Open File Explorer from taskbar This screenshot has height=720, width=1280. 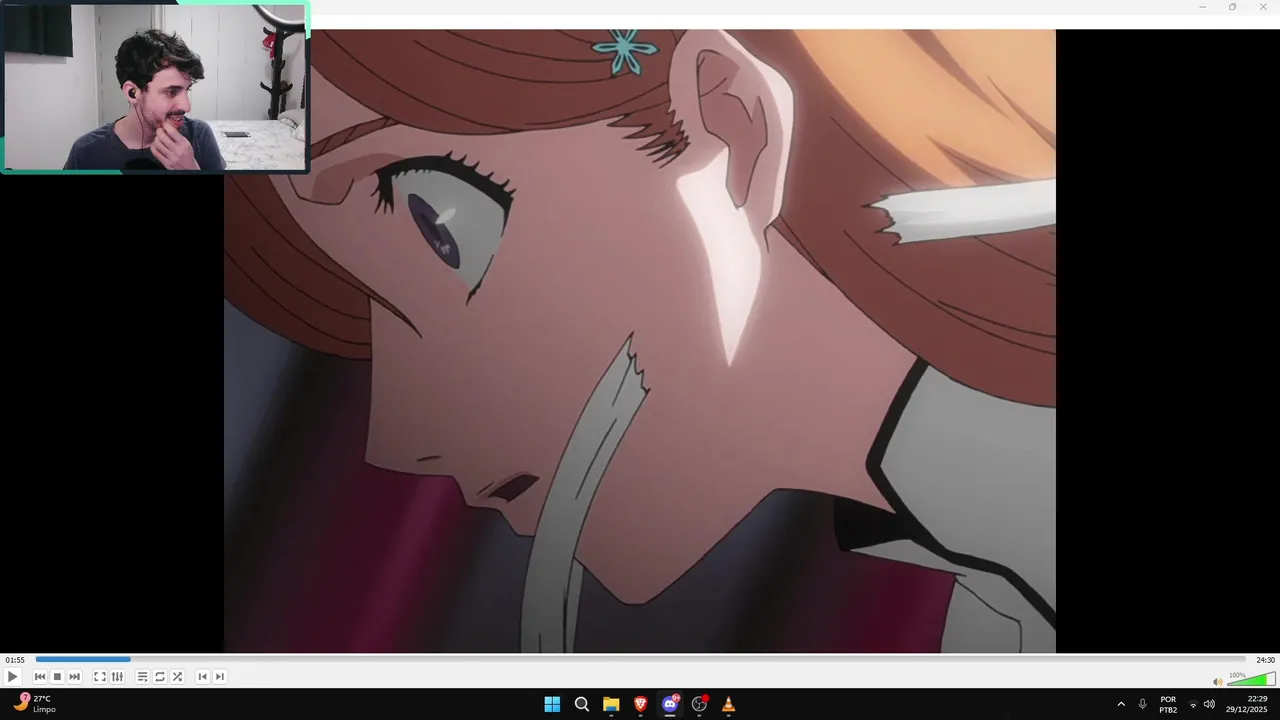point(611,704)
